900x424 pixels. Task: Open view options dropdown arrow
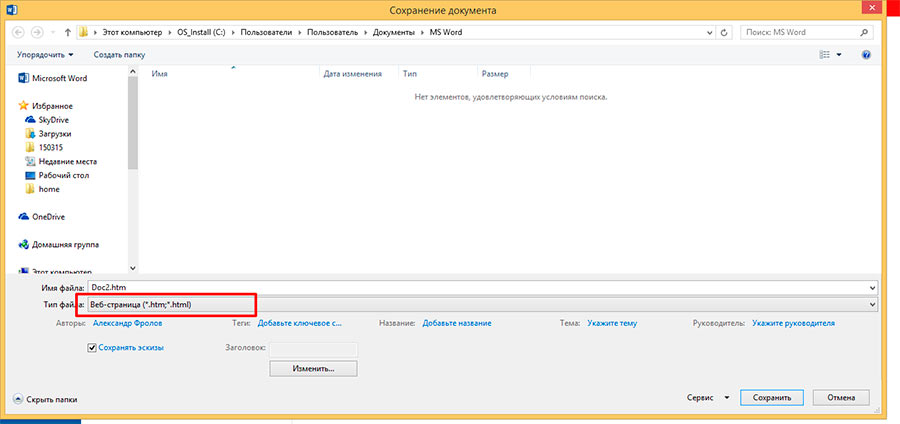[x=839, y=55]
